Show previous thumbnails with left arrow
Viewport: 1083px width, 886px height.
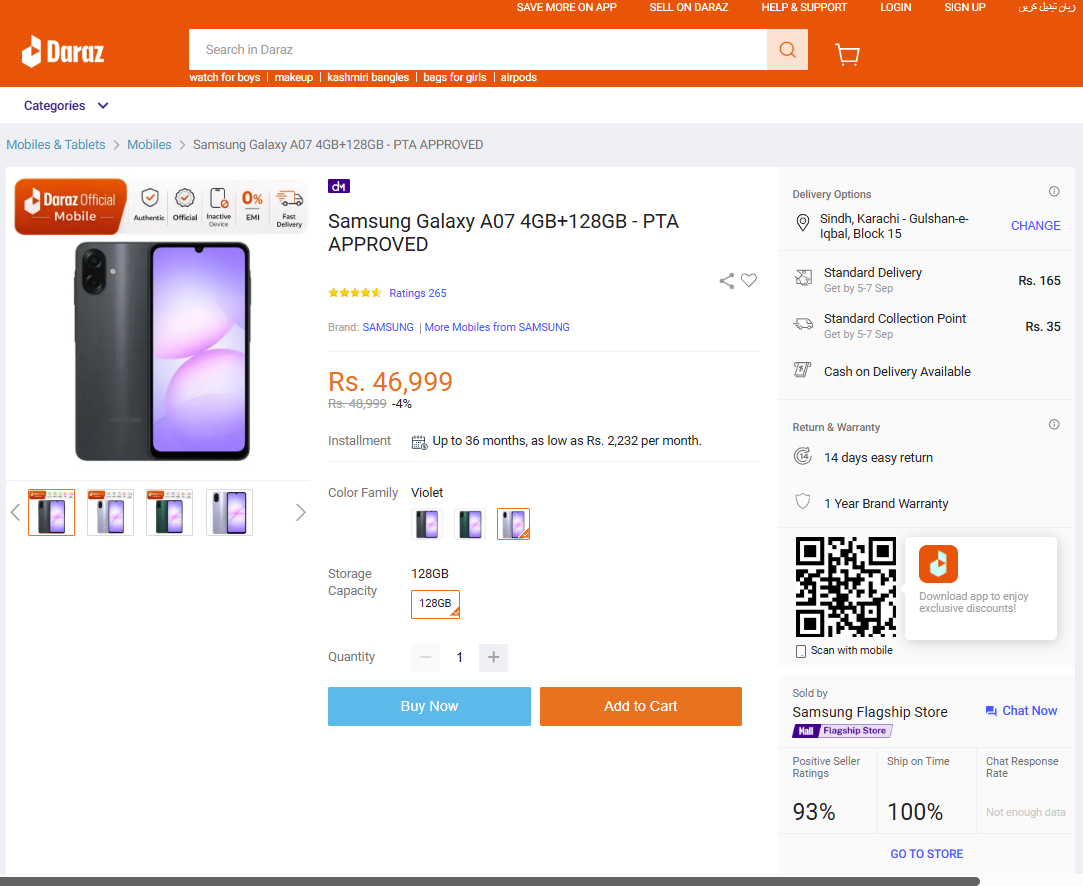coord(15,512)
